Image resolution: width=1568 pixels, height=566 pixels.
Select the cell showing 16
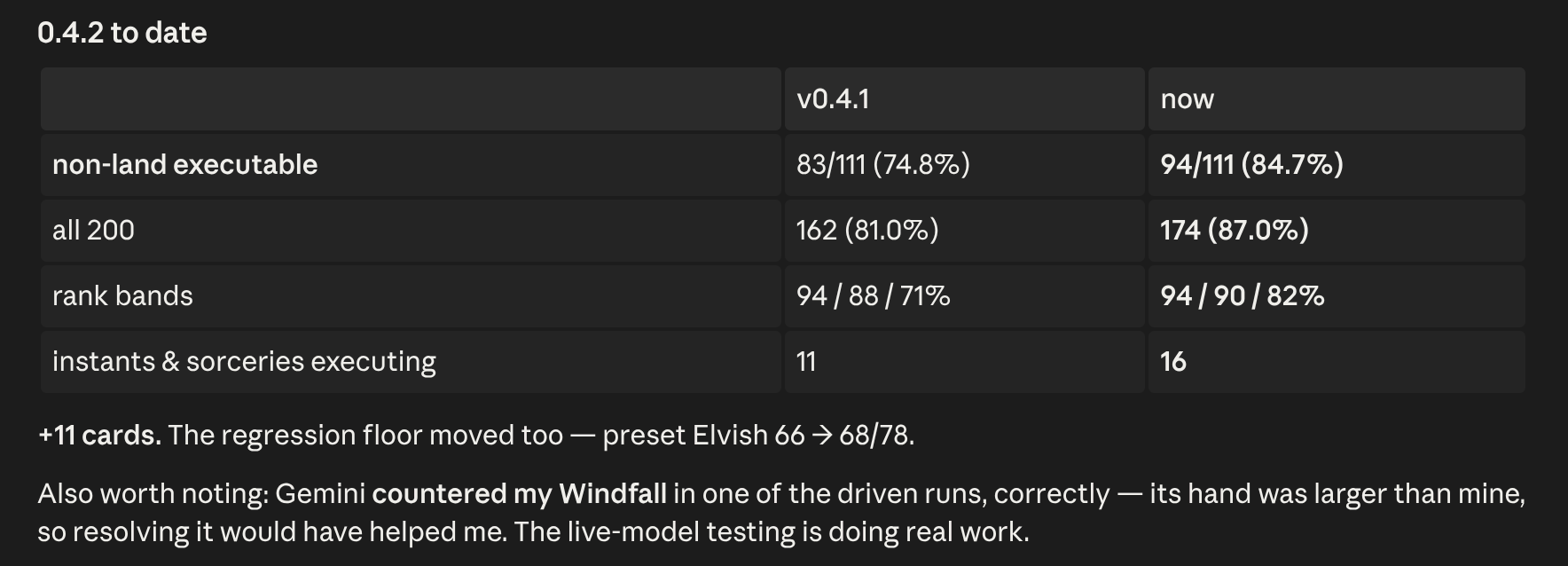(x=1337, y=361)
